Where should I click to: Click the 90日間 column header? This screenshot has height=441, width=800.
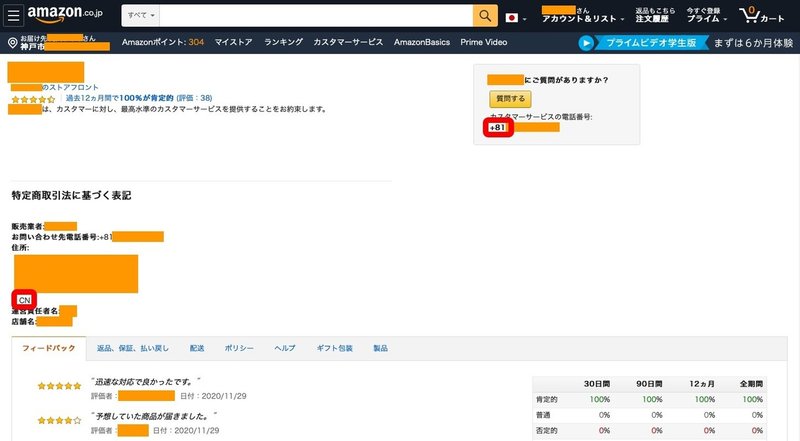pyautogui.click(x=648, y=384)
